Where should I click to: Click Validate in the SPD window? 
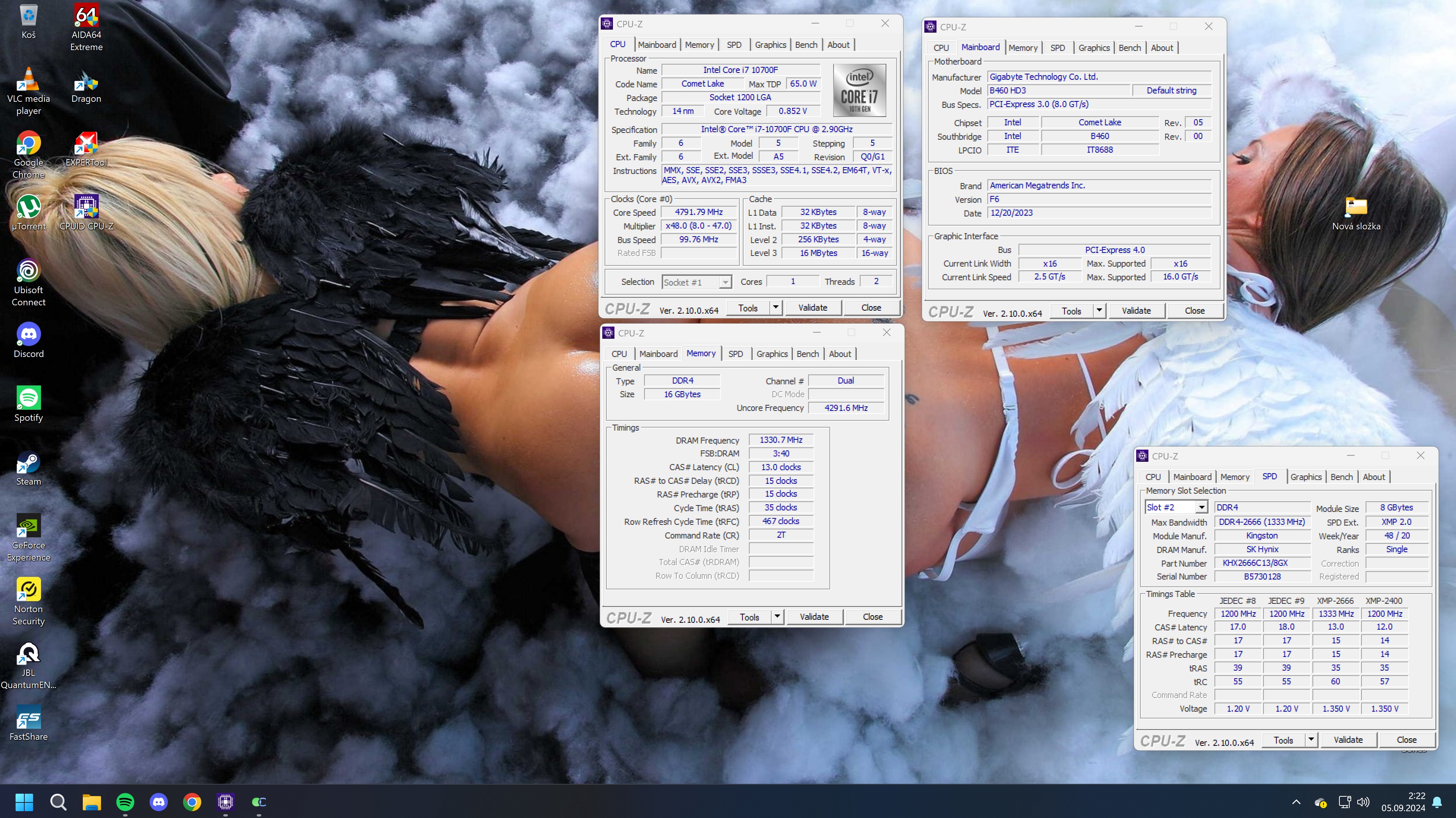point(1348,739)
